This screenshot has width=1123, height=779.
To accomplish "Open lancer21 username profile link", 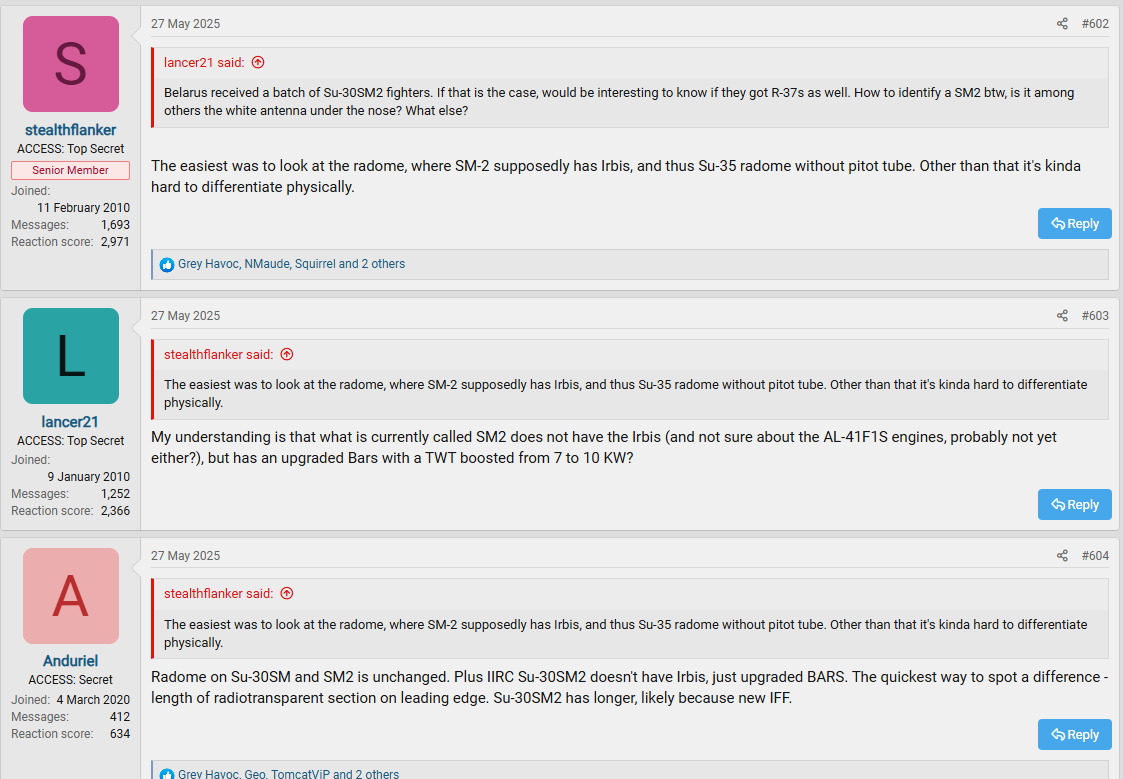I will coord(71,422).
